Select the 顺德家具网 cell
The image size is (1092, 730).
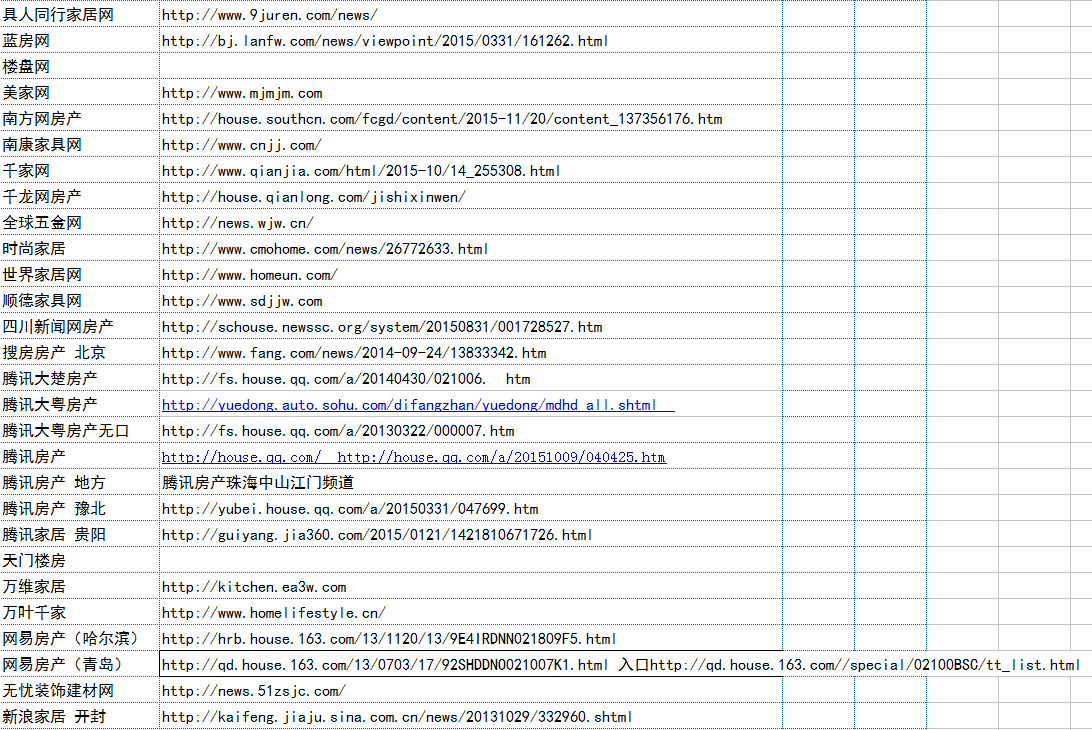click(x=79, y=301)
